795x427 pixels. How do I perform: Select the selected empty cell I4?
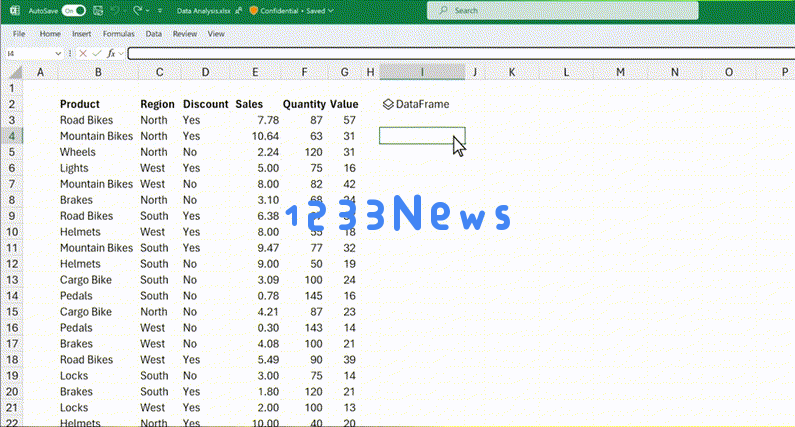tap(422, 136)
